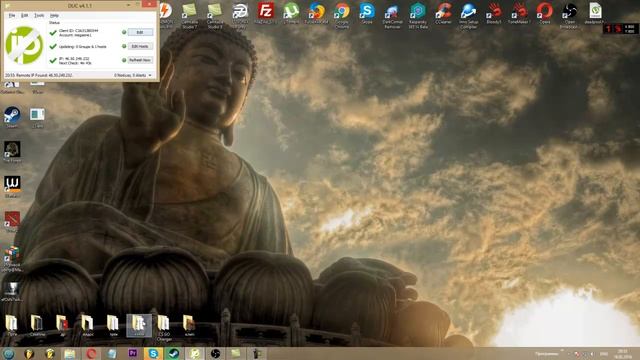Click the Updating Groups & Hosts text

point(82,47)
